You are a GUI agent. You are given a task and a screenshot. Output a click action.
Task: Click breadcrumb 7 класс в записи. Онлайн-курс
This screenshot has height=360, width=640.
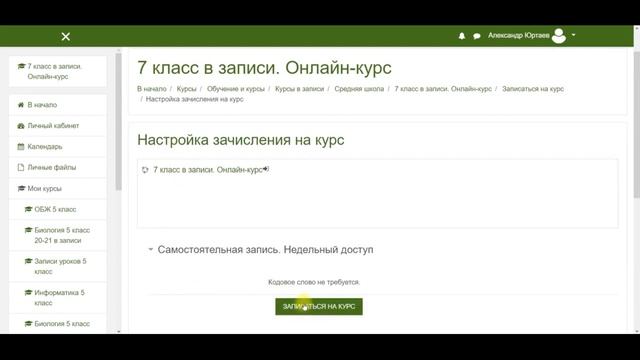pos(443,89)
